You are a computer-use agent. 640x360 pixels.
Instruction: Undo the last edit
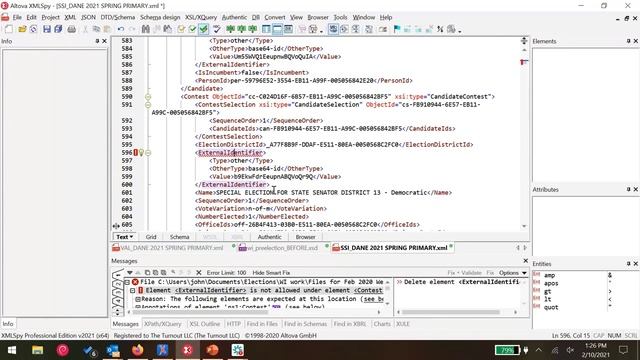pos(121,29)
